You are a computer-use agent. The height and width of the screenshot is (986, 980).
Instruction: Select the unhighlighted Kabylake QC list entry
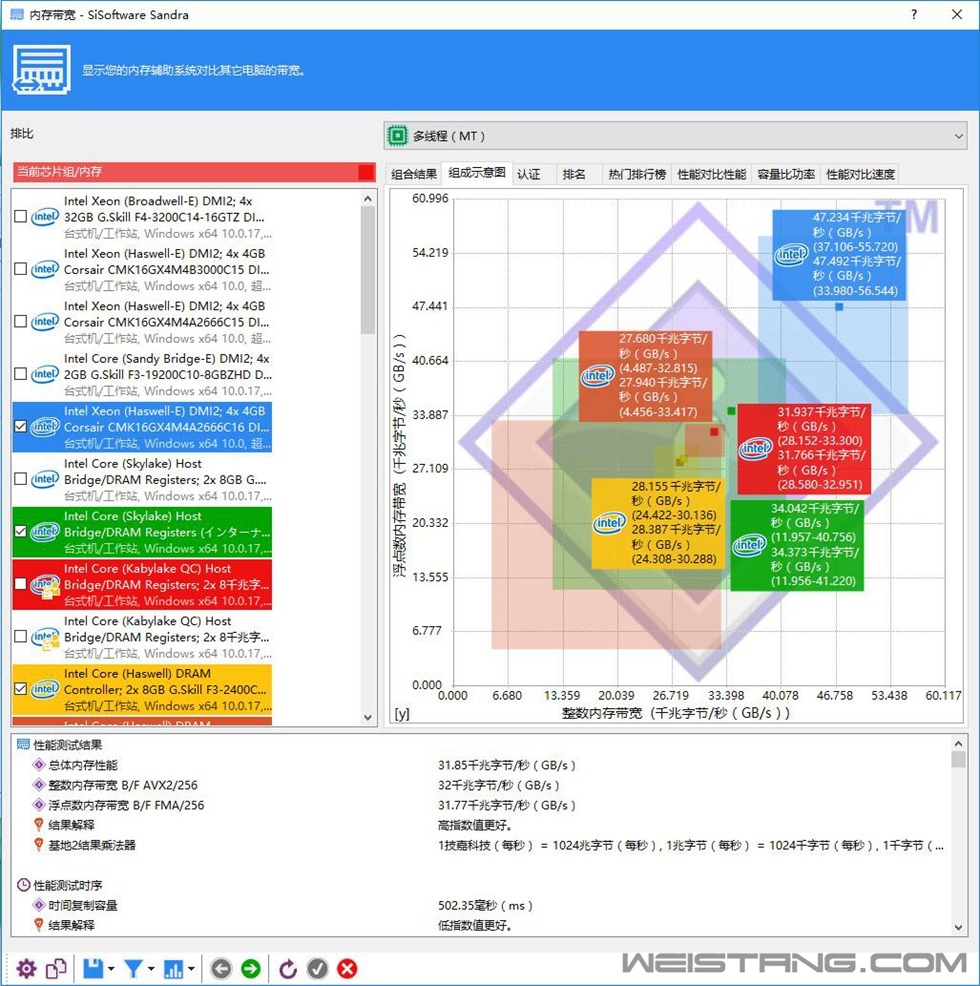pyautogui.click(x=142, y=637)
